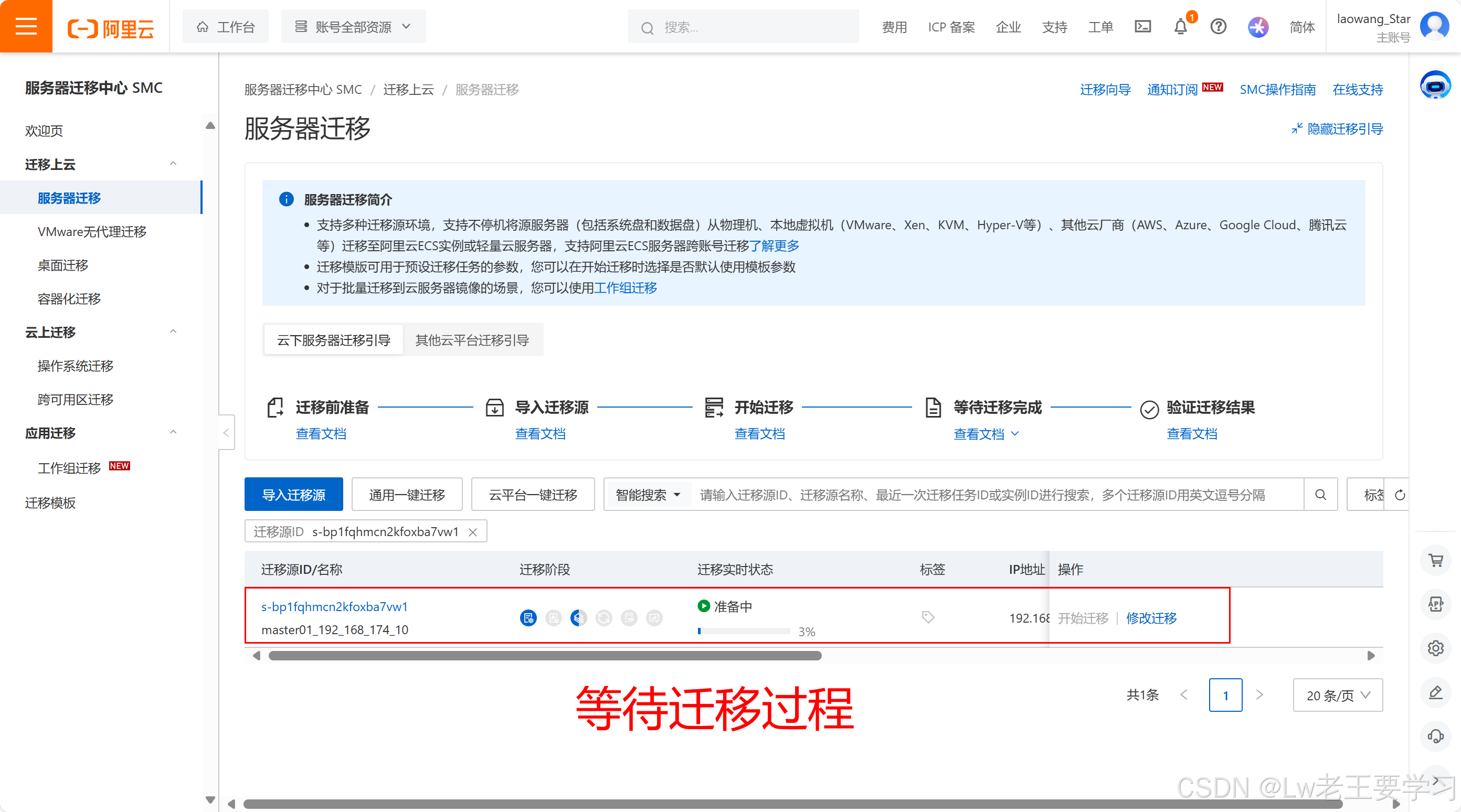Click the 了解更多 link
Screen dimensions: 1461x812
(x=774, y=245)
